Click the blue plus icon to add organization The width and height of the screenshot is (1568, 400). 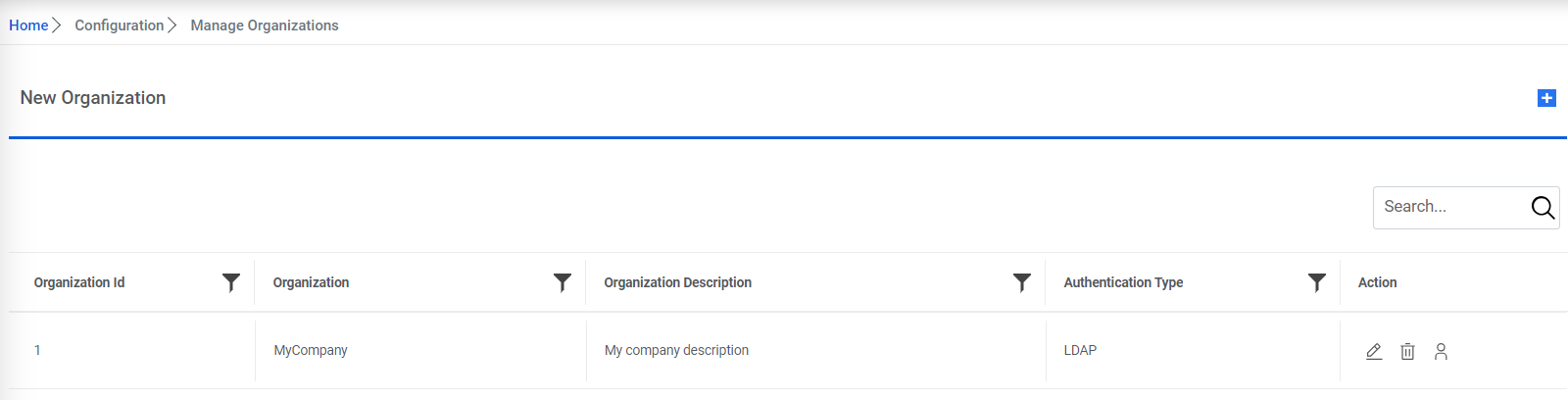(x=1546, y=98)
